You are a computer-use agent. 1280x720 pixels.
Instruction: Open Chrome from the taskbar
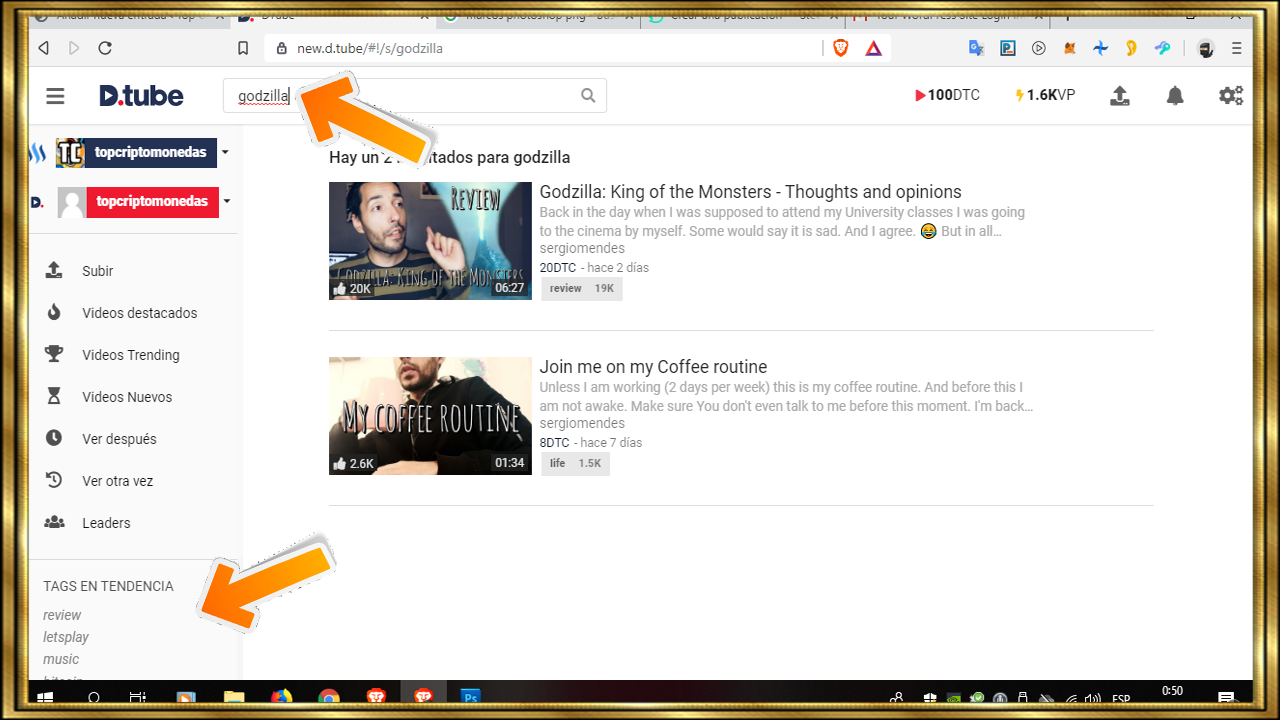[329, 697]
